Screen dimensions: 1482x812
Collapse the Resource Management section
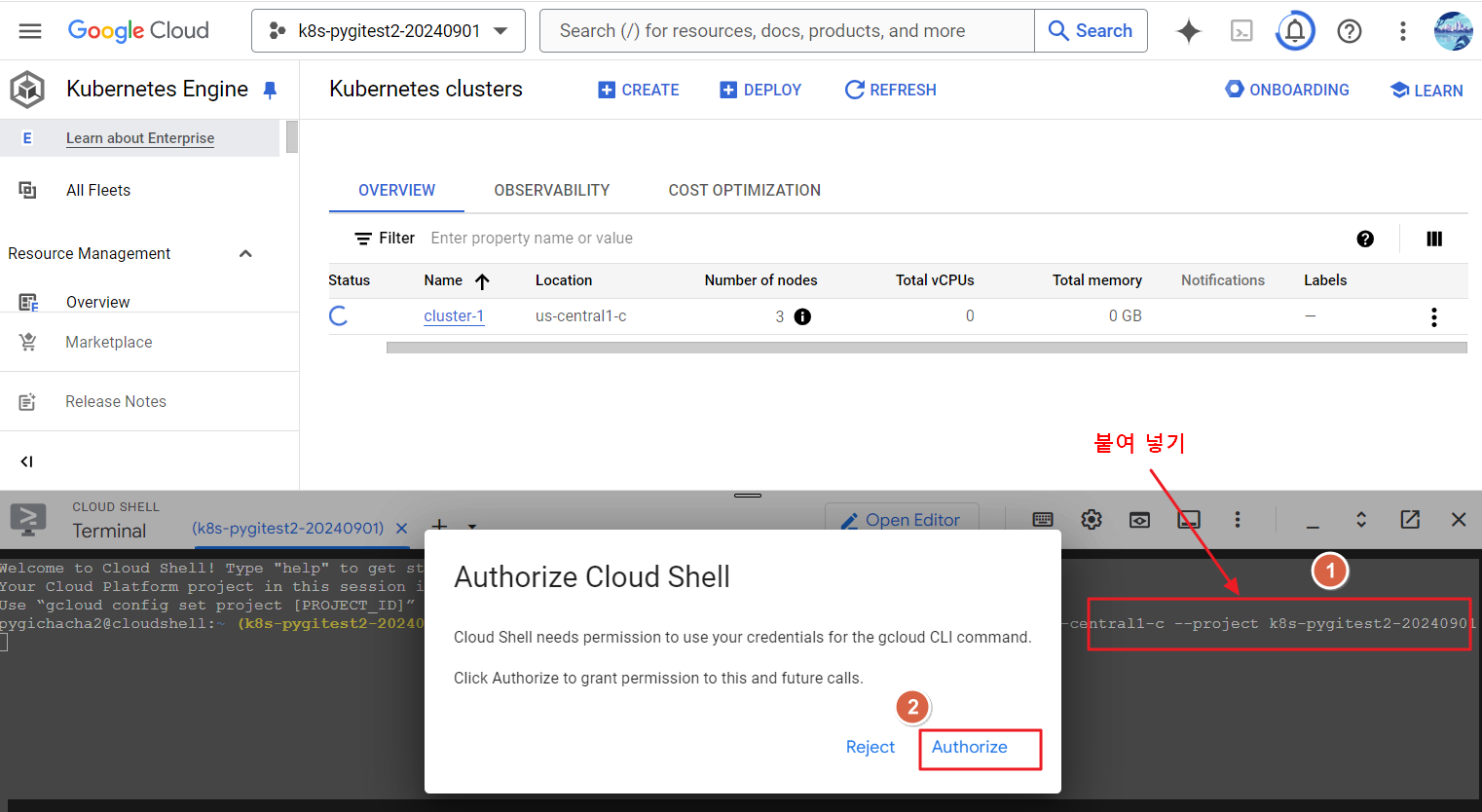pos(245,254)
